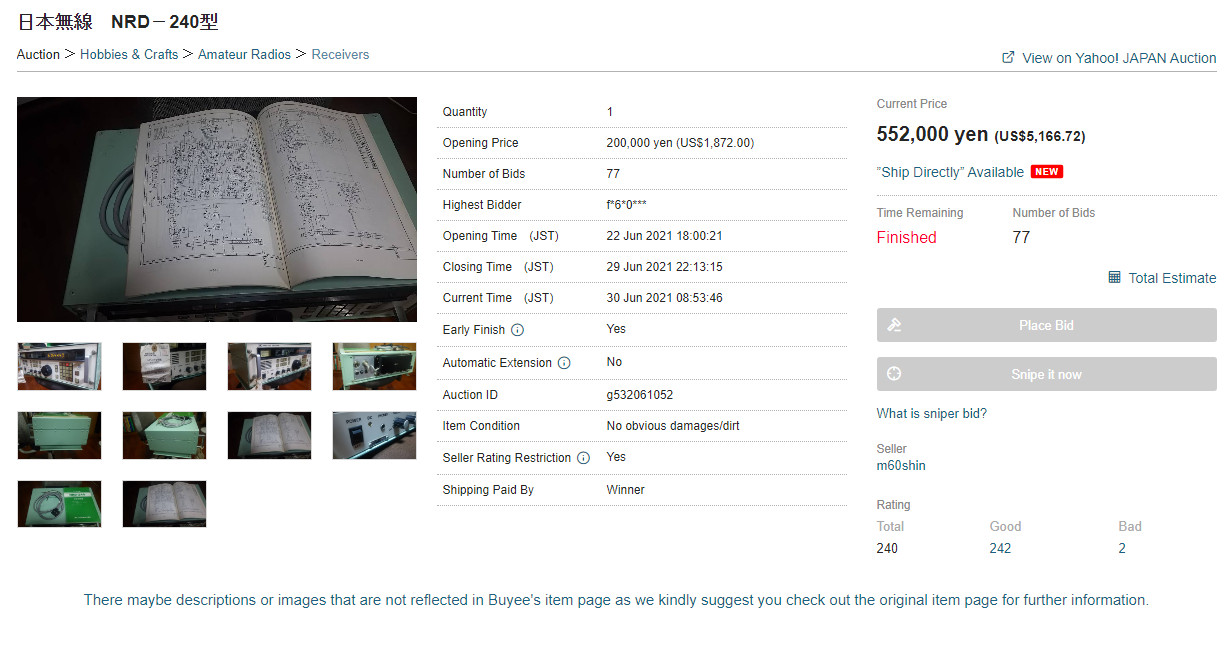Click the "Shipping Paid By" label

(x=488, y=490)
